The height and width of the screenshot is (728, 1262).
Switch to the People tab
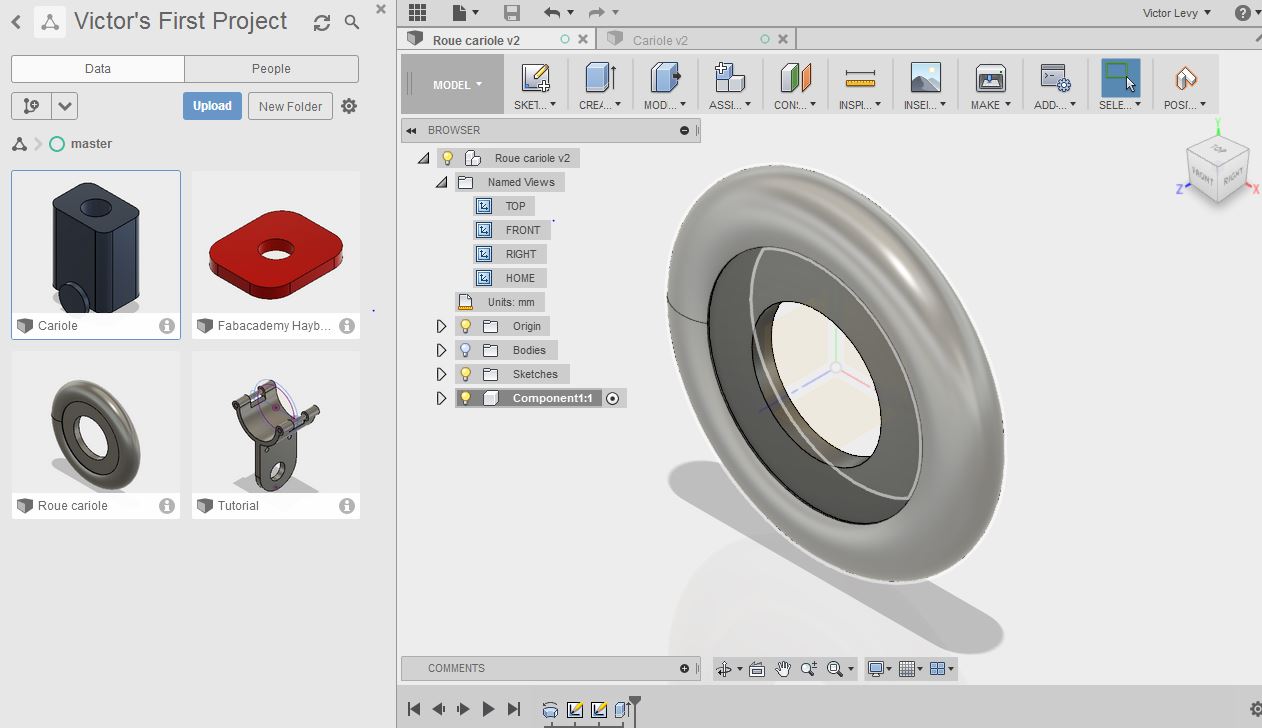(271, 69)
